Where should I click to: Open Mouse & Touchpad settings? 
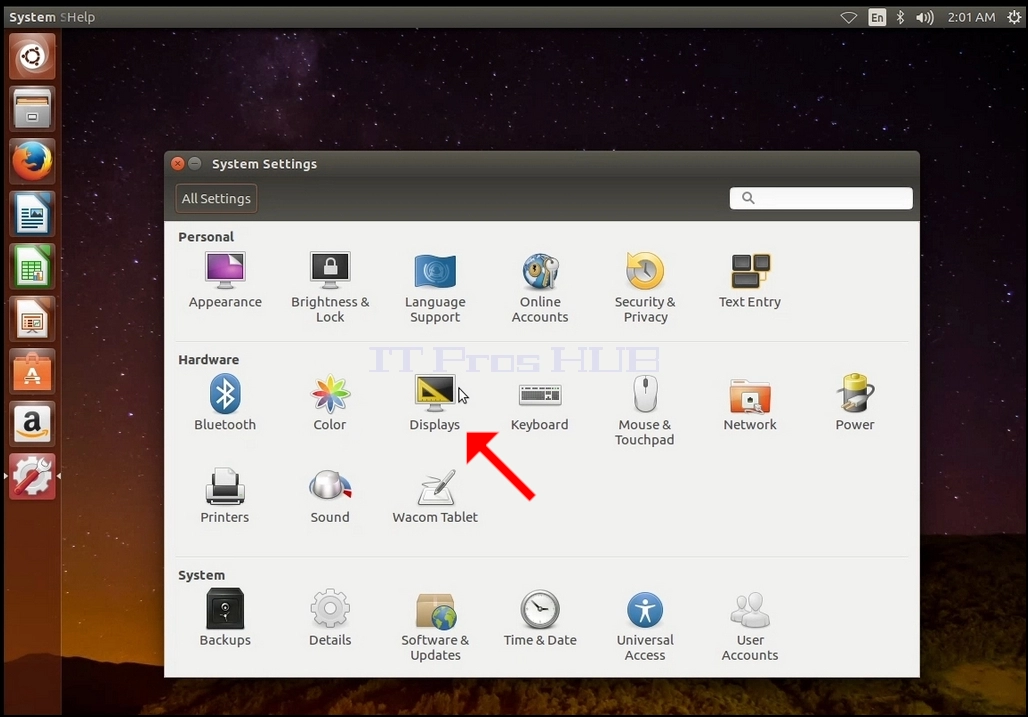click(x=644, y=410)
